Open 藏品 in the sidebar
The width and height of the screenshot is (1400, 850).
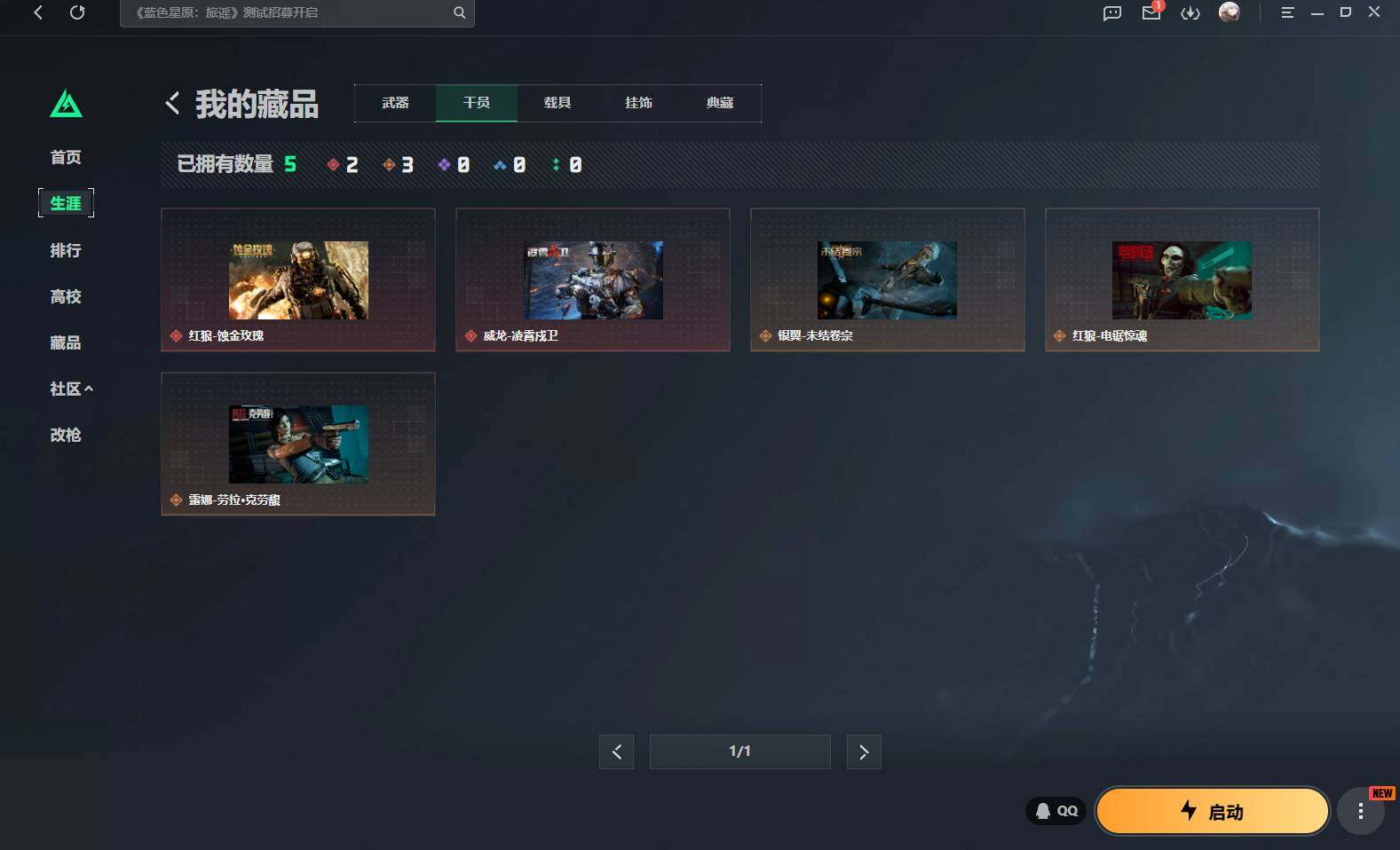coord(66,342)
